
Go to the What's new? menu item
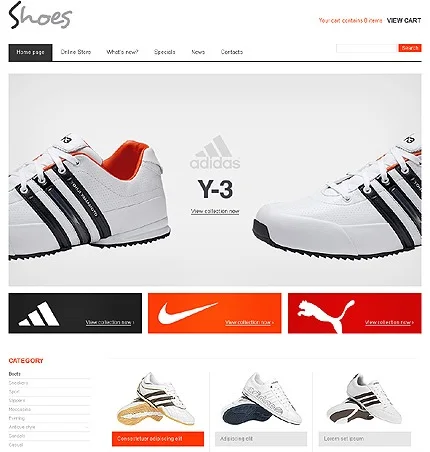coord(122,52)
